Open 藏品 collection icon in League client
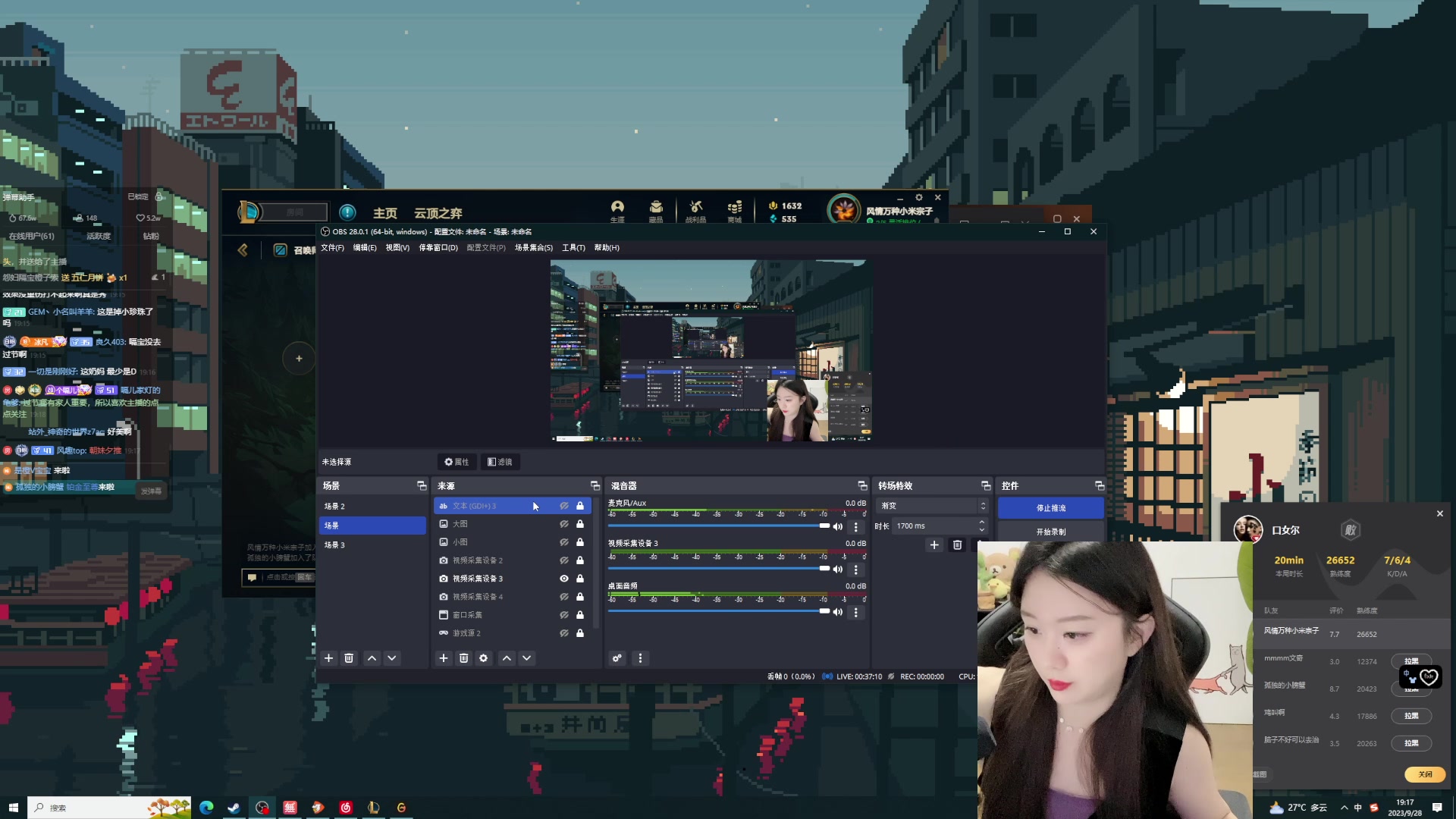The image size is (1456, 819). click(656, 210)
